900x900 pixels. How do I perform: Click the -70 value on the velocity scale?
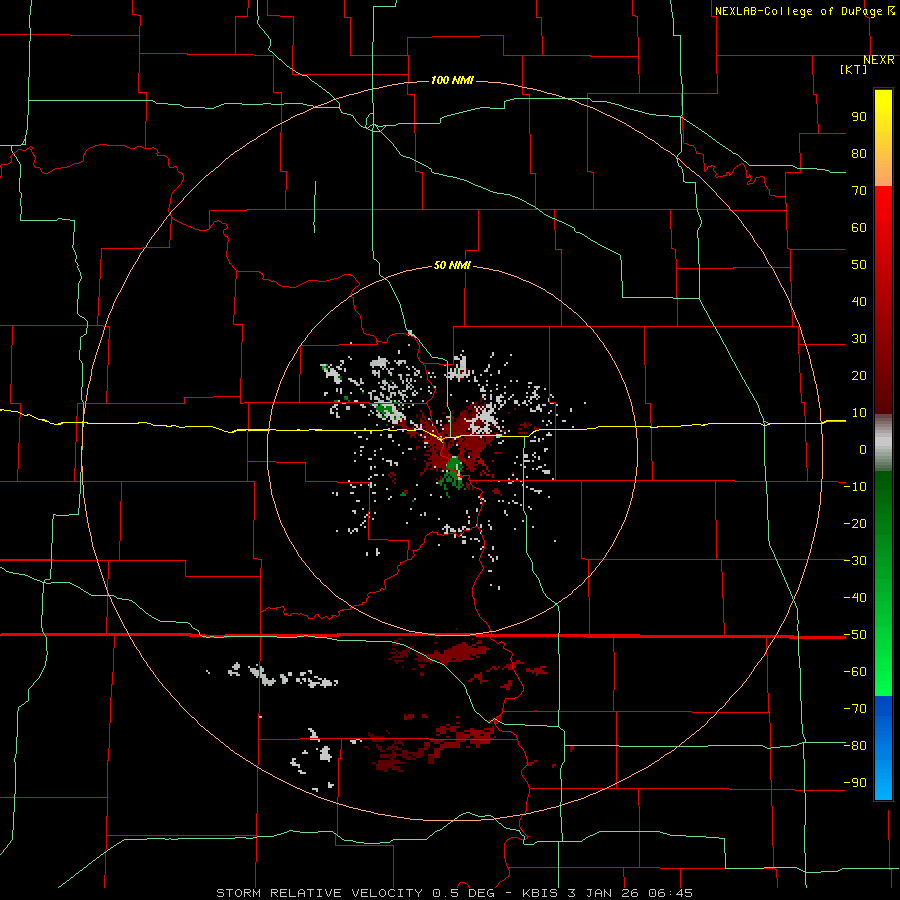click(x=855, y=709)
